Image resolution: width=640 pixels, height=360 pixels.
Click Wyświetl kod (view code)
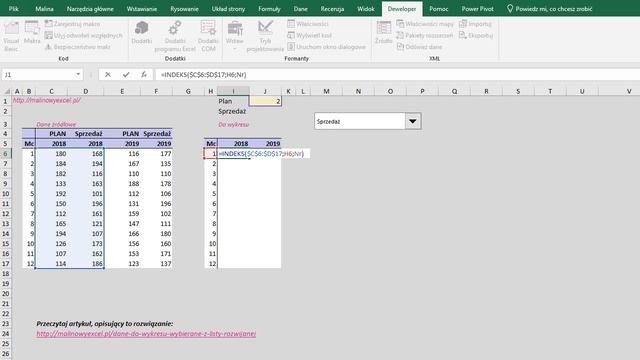coord(309,36)
